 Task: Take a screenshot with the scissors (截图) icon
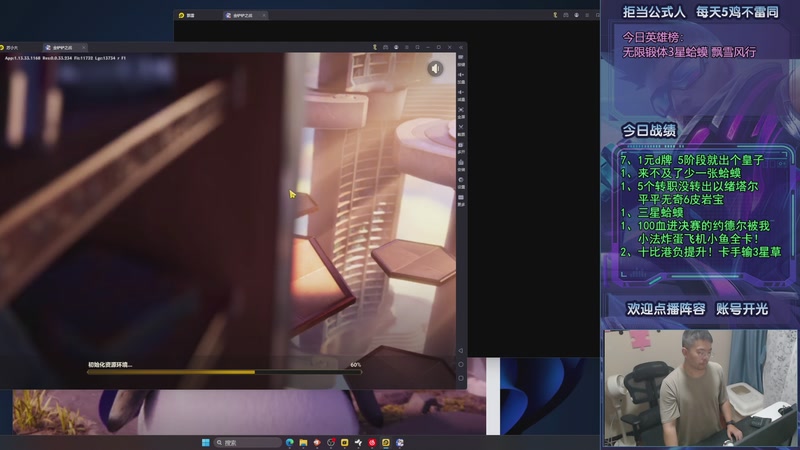tap(461, 130)
